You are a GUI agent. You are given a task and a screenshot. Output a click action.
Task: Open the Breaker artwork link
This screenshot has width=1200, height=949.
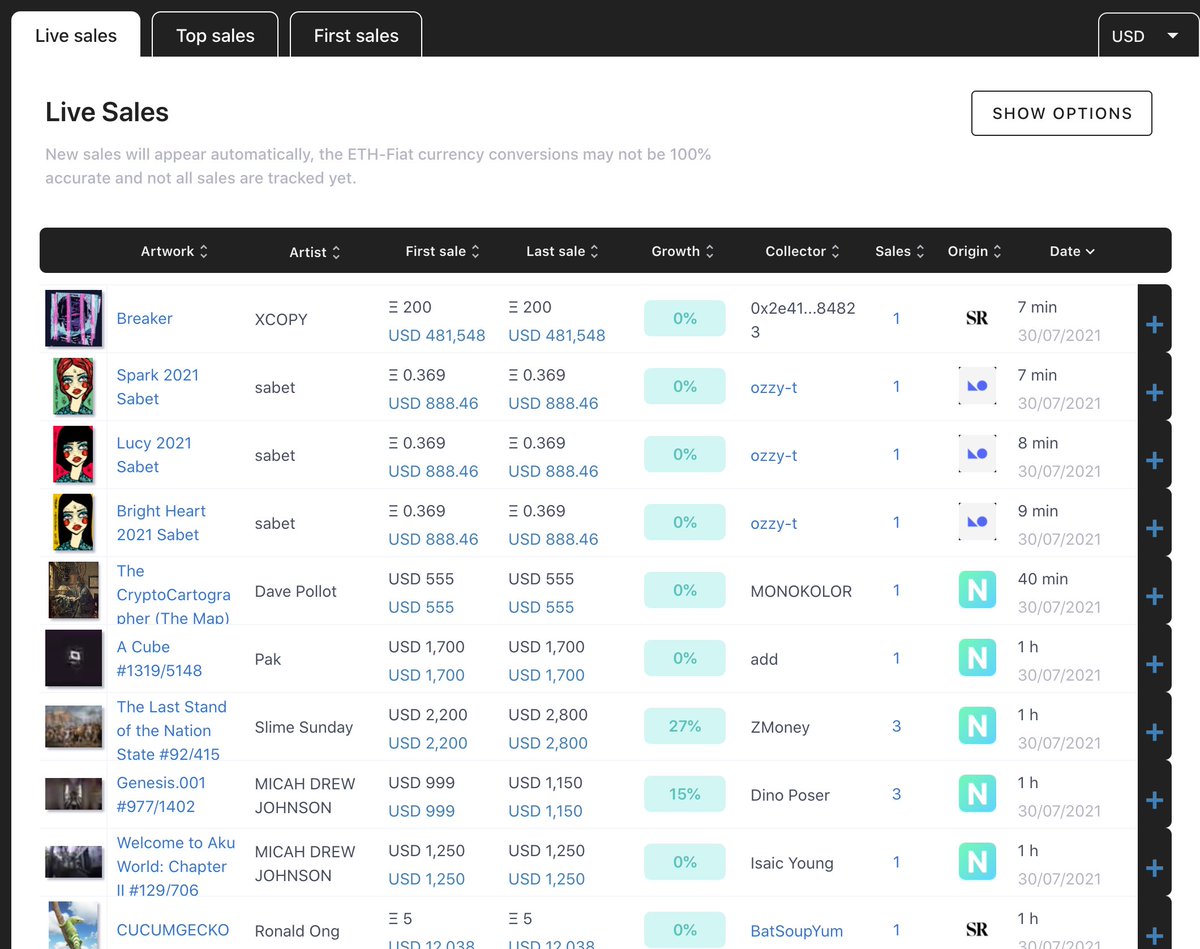click(145, 318)
